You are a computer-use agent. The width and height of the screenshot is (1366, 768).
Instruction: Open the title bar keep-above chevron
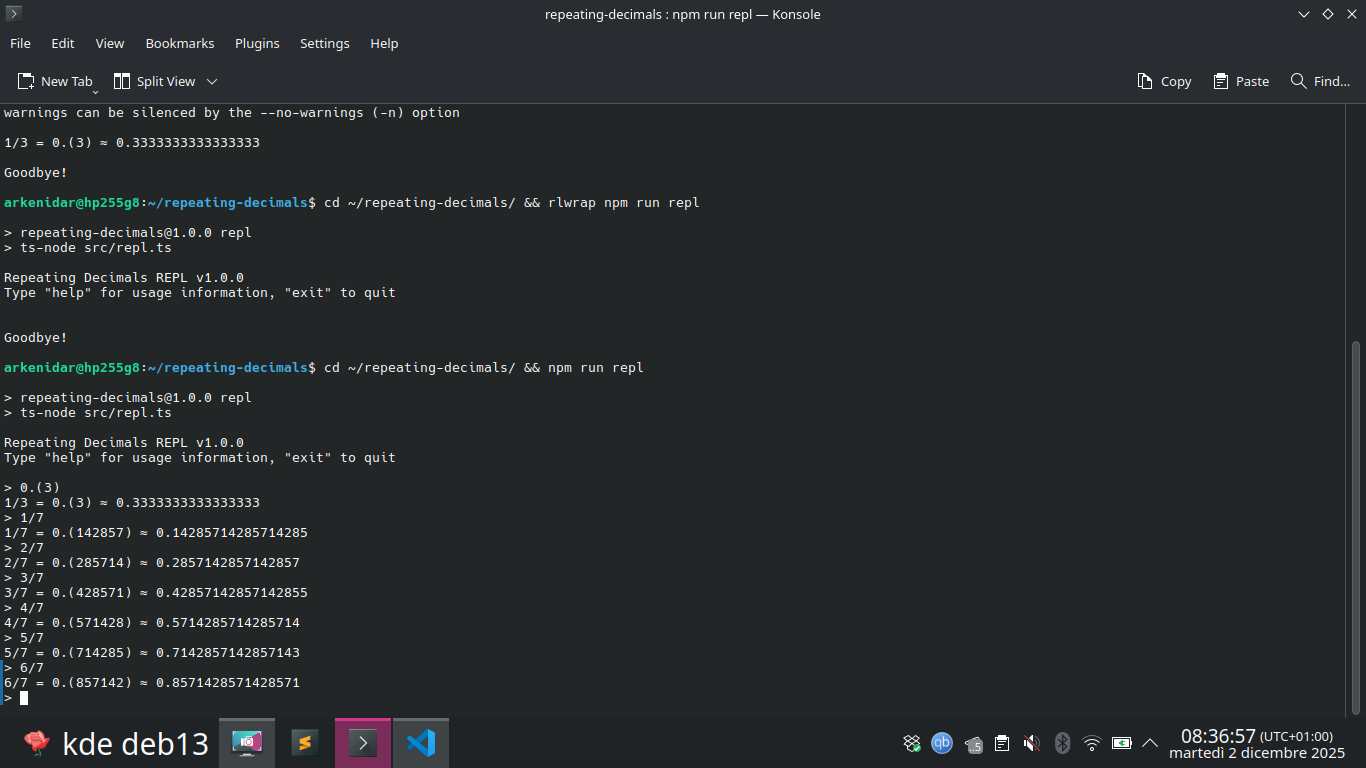(x=1304, y=14)
